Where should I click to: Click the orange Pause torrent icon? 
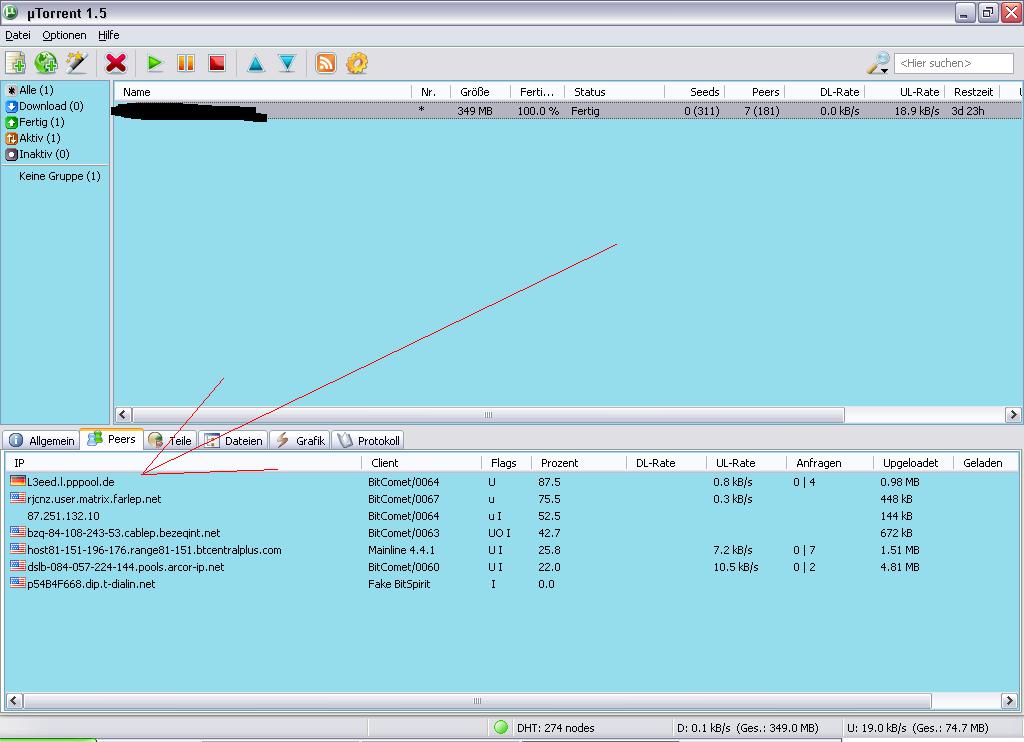tap(186, 63)
